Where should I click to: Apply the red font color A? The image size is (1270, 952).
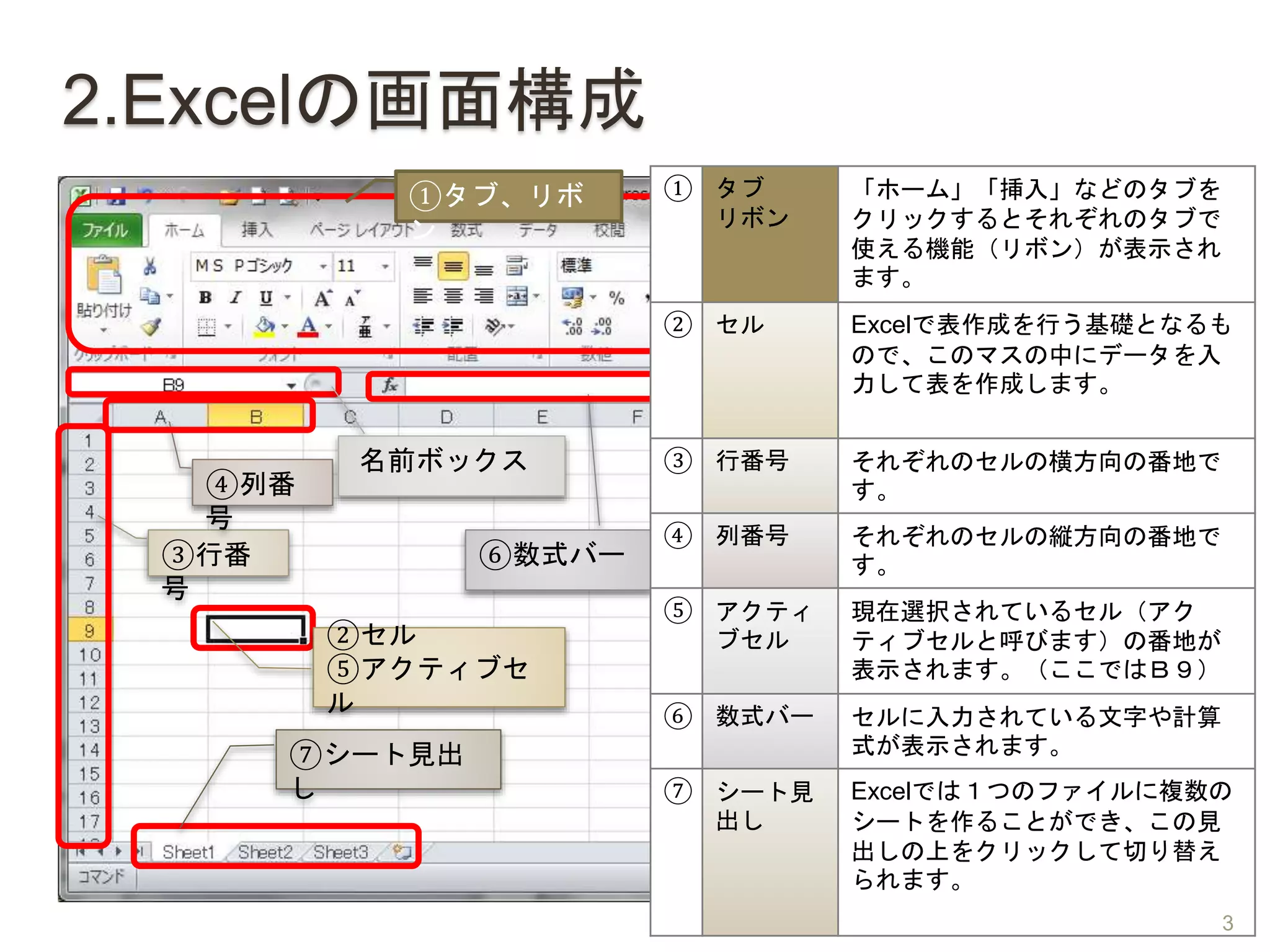tap(309, 326)
